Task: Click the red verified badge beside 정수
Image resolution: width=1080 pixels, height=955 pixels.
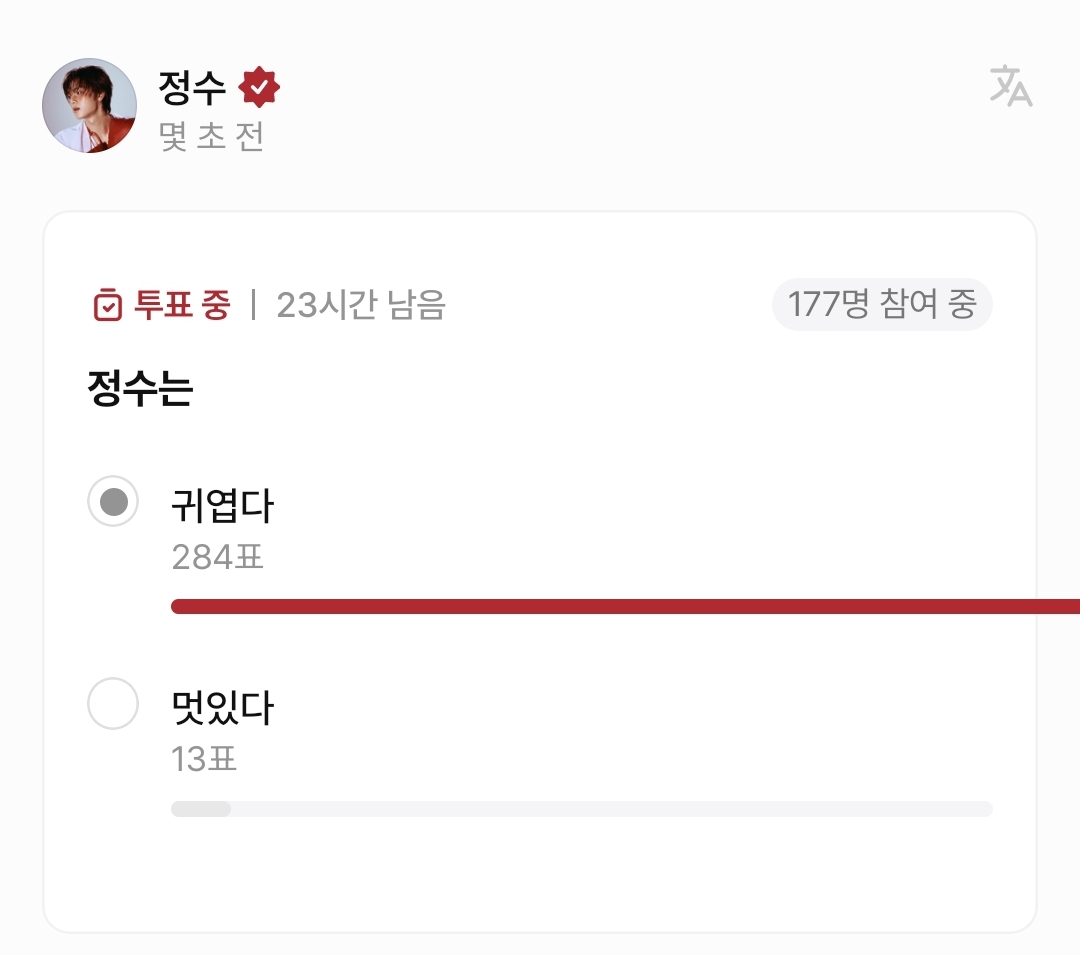Action: click(x=259, y=88)
